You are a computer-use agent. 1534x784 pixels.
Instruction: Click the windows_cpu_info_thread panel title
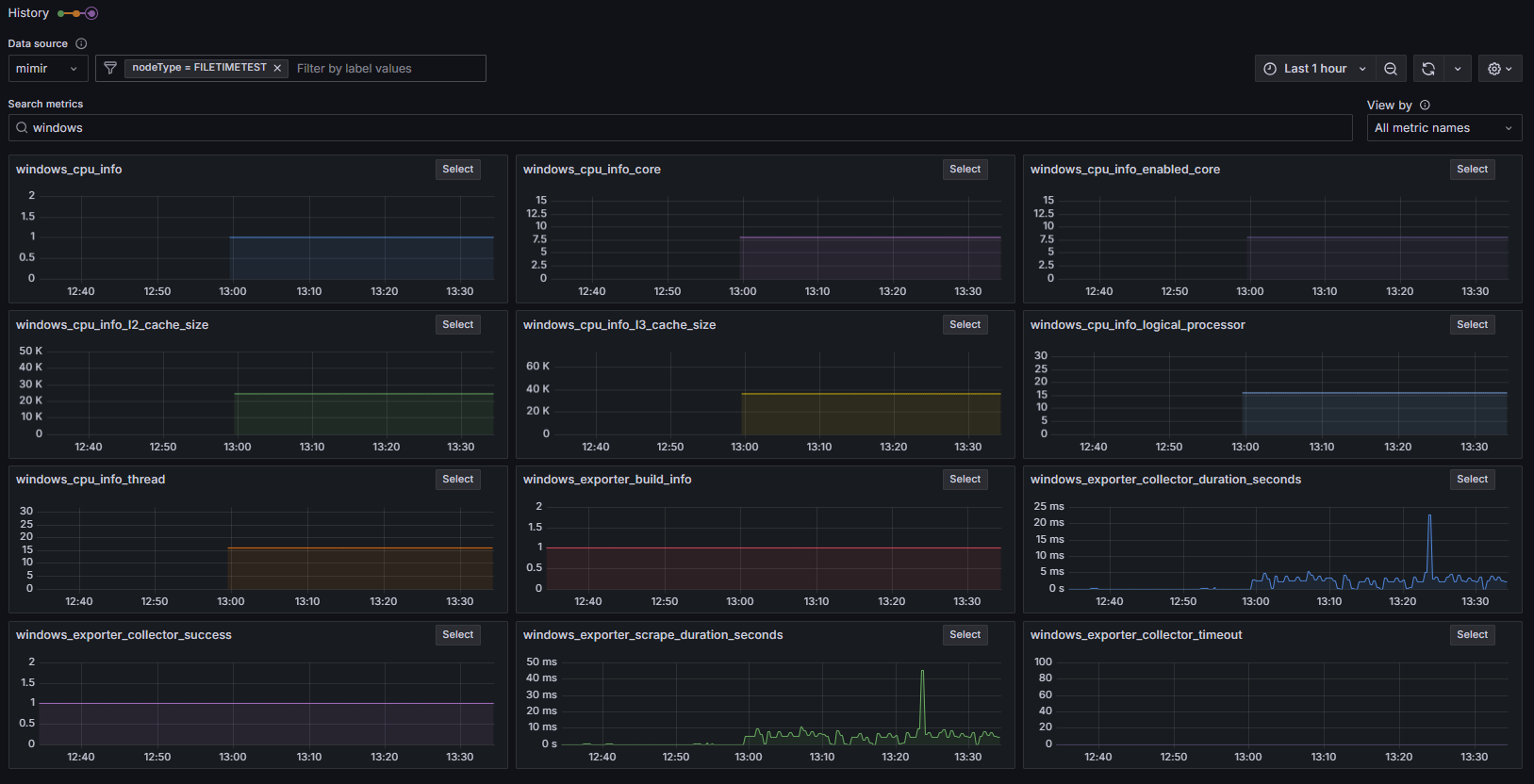coord(91,480)
